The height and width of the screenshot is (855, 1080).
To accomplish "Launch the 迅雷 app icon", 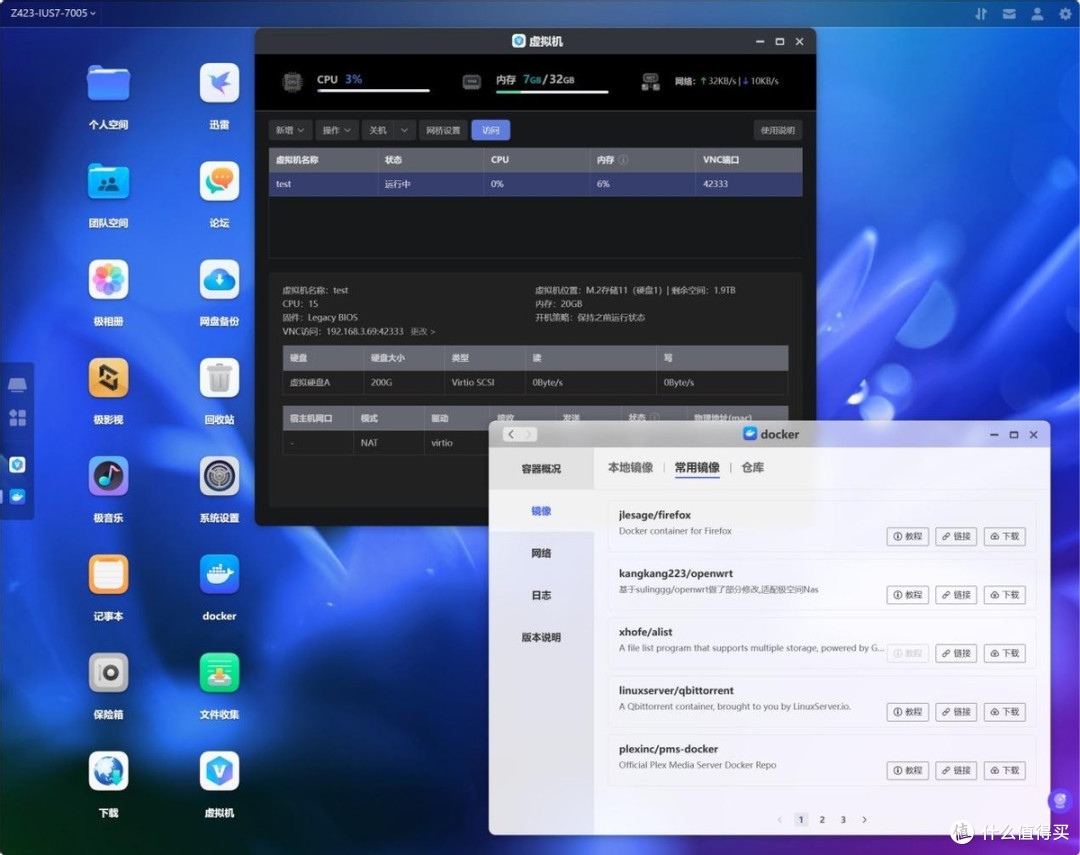I will (219, 83).
